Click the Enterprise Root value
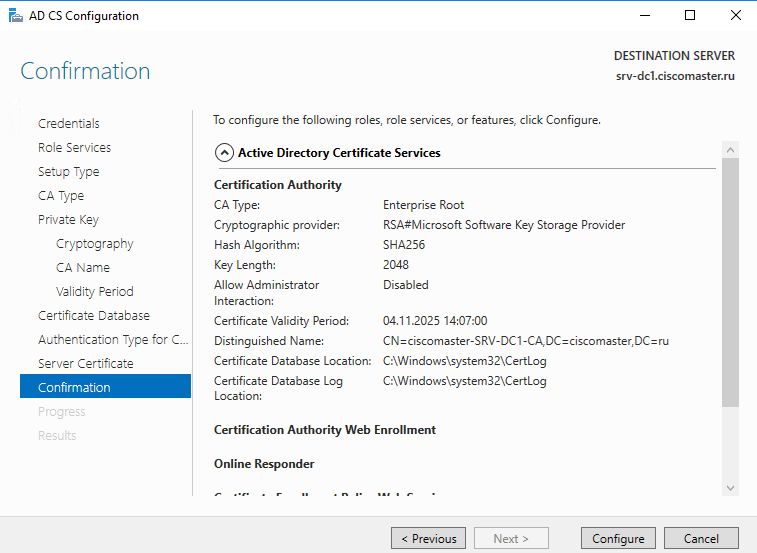The image size is (757, 553). click(x=423, y=205)
